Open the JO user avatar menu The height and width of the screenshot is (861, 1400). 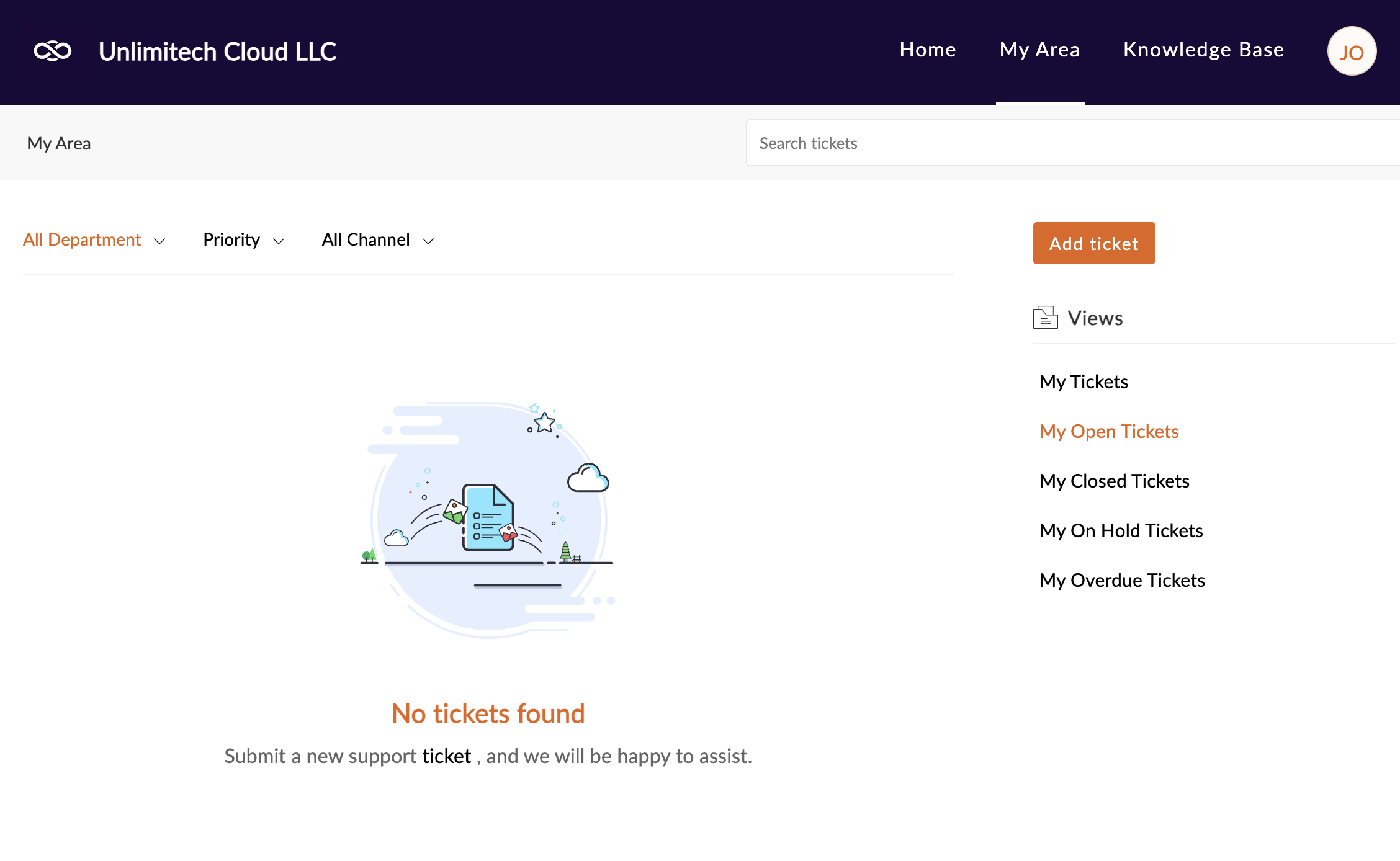pyautogui.click(x=1352, y=51)
